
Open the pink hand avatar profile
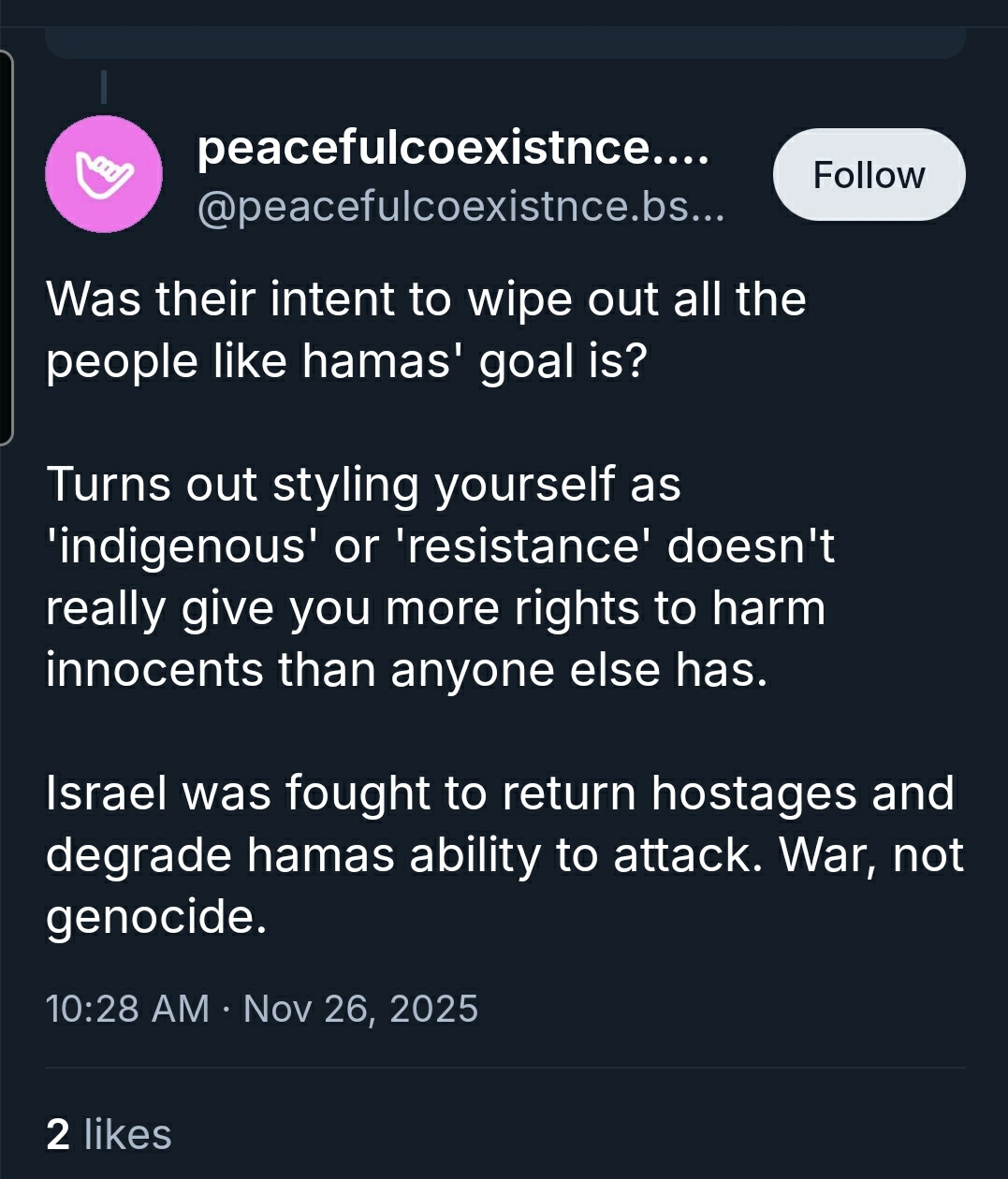(104, 174)
